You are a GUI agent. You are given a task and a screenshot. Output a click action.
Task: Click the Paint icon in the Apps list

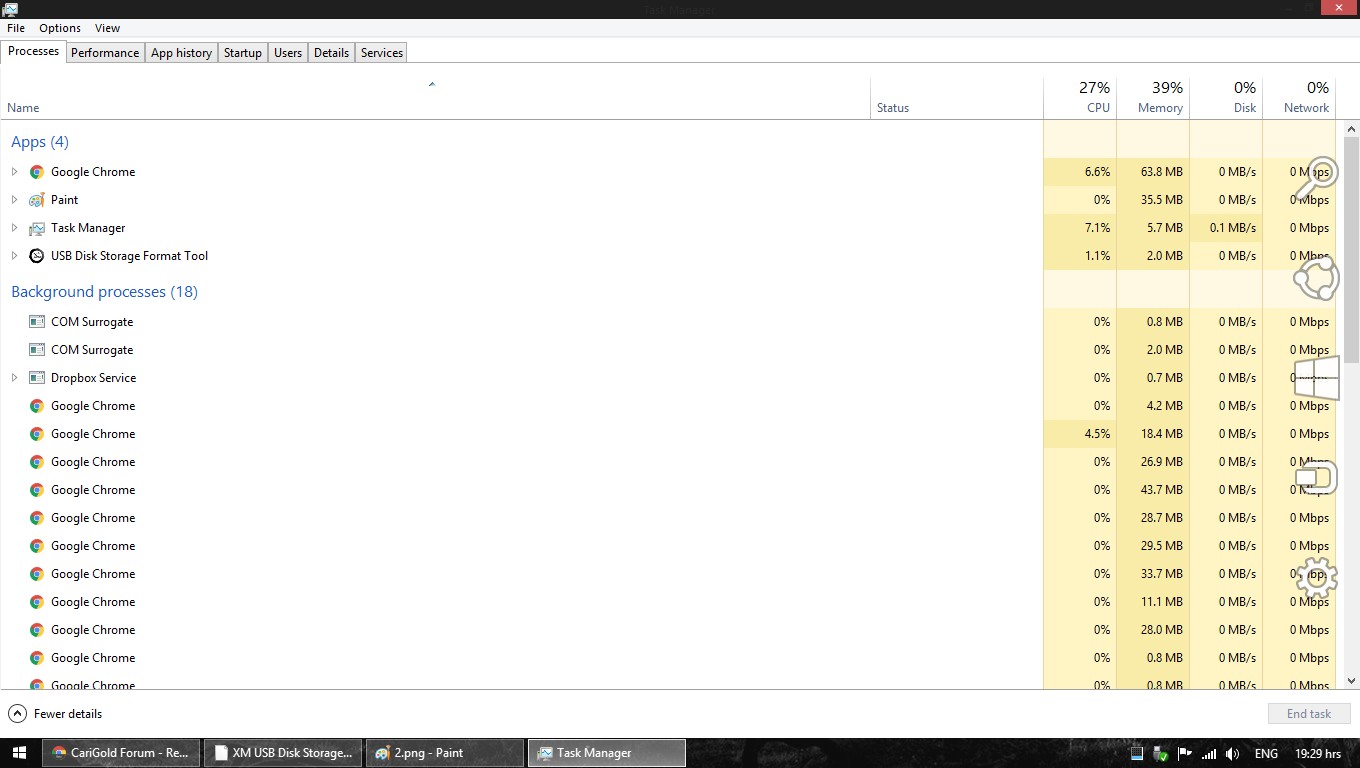tap(37, 200)
